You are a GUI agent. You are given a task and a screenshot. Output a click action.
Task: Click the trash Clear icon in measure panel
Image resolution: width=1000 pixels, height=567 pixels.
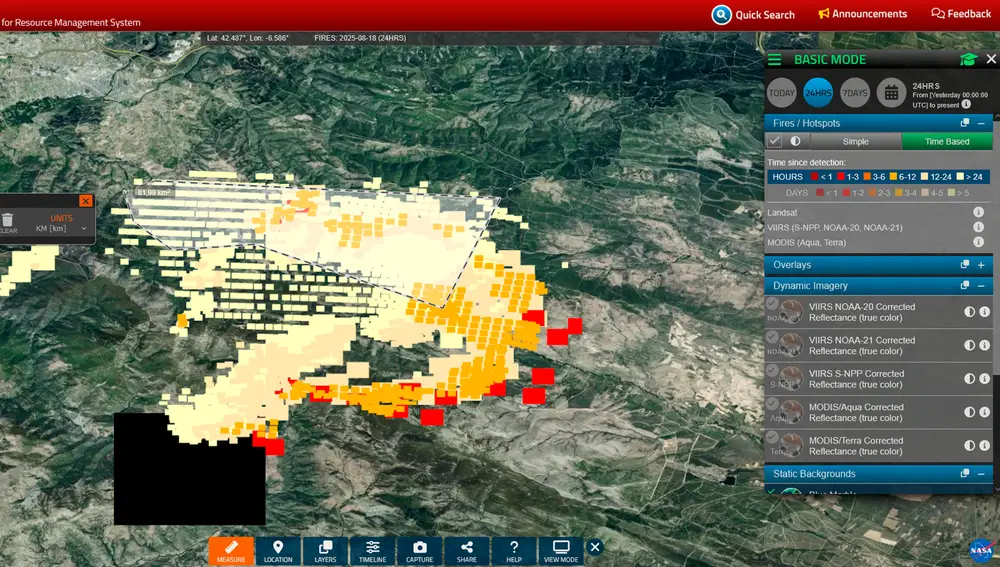[8, 220]
